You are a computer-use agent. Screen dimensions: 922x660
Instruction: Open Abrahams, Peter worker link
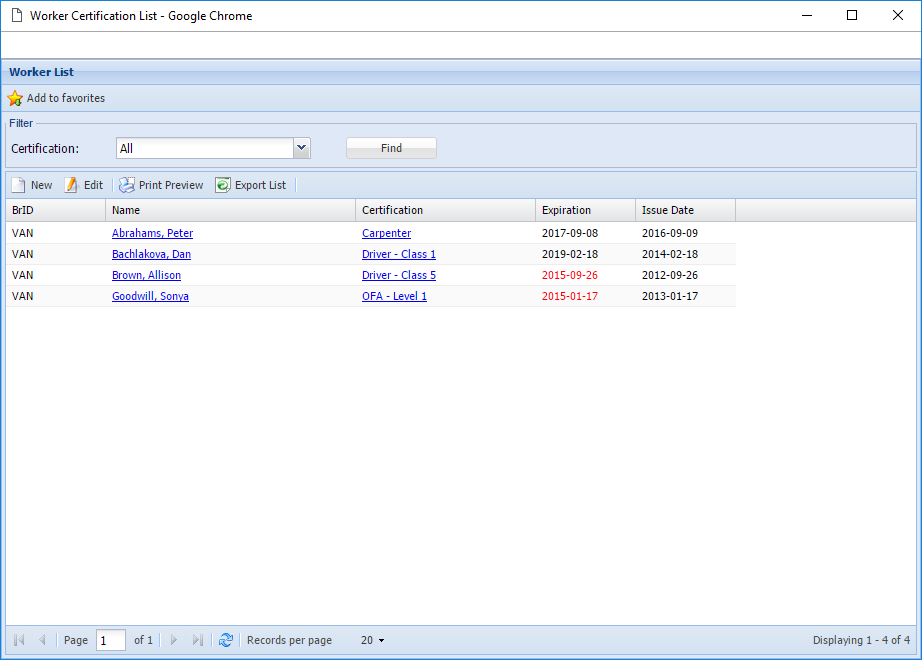click(x=152, y=233)
